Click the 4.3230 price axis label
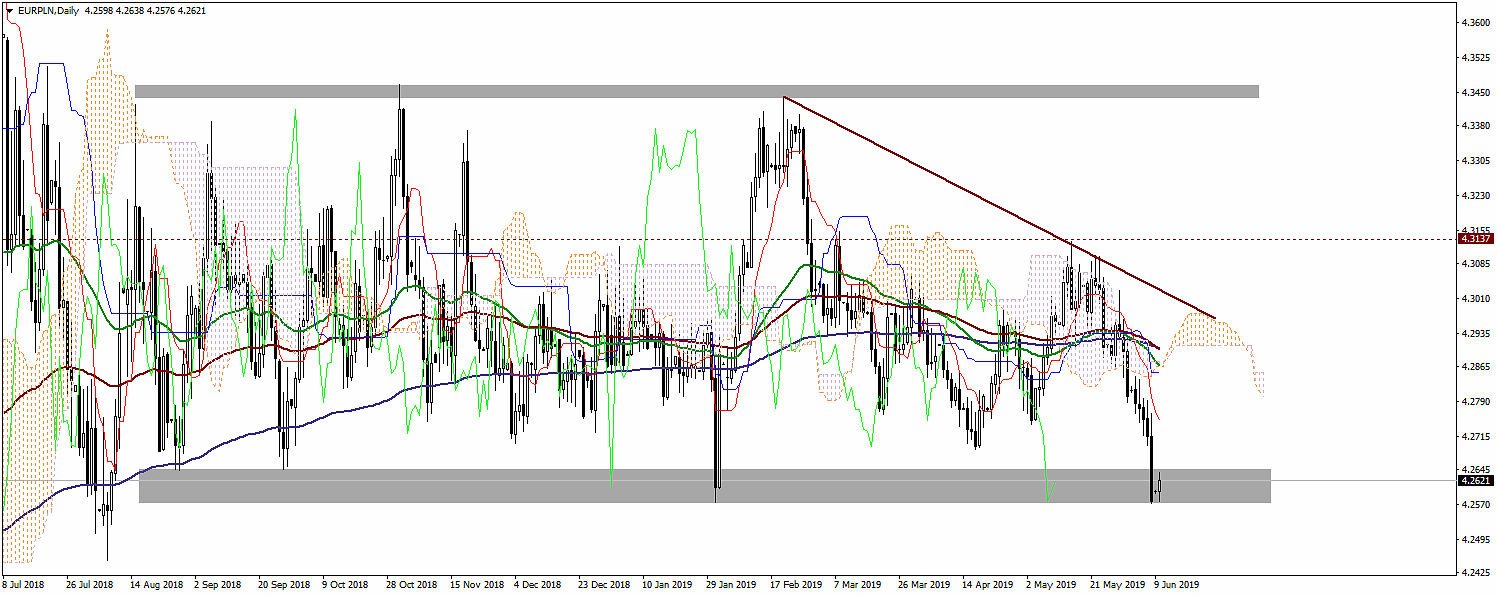The width and height of the screenshot is (1497, 596). (x=1476, y=195)
